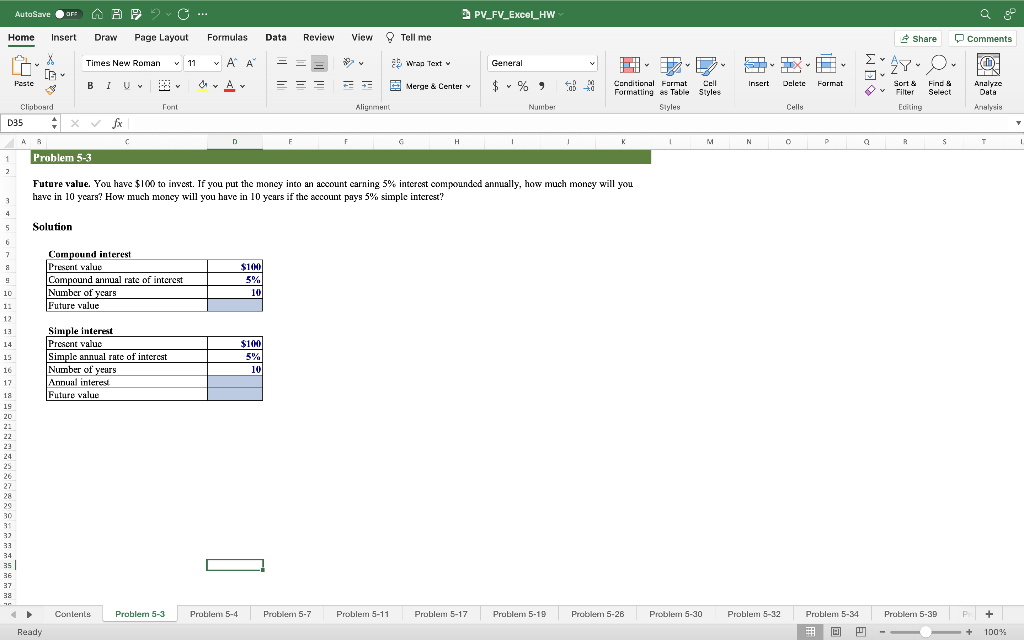Screen dimensions: 1024x640
Task: Open the font name combo box
Action: pyautogui.click(x=133, y=63)
